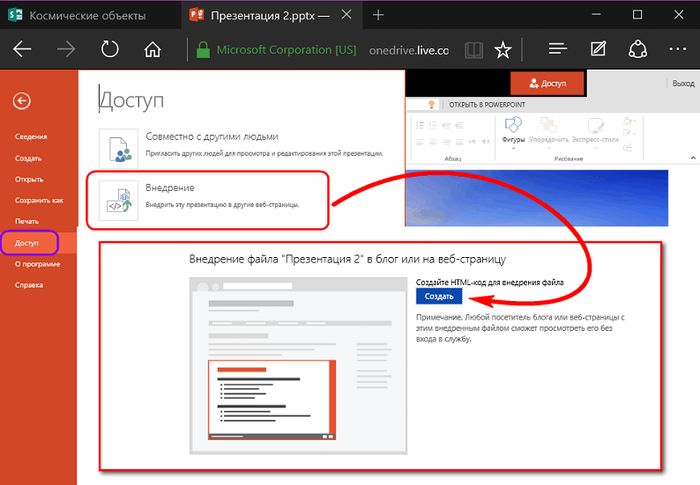
Task: Select Сведения in the left menu
Action: pyautogui.click(x=30, y=136)
